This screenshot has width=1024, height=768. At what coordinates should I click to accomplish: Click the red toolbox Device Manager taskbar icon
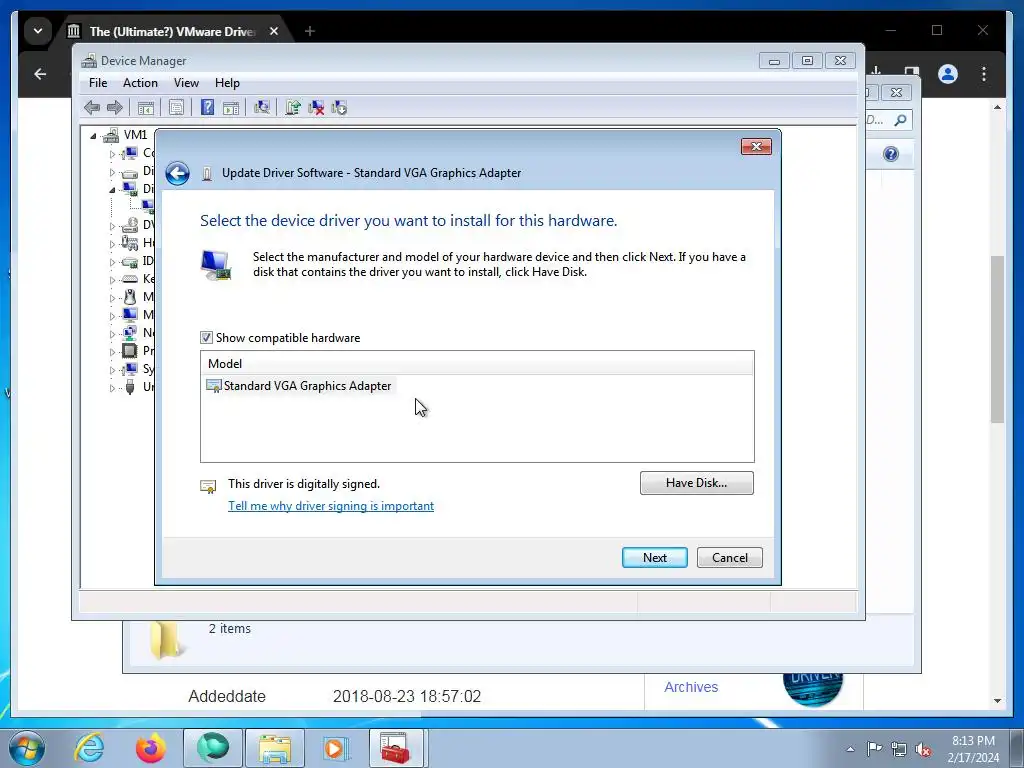point(396,748)
